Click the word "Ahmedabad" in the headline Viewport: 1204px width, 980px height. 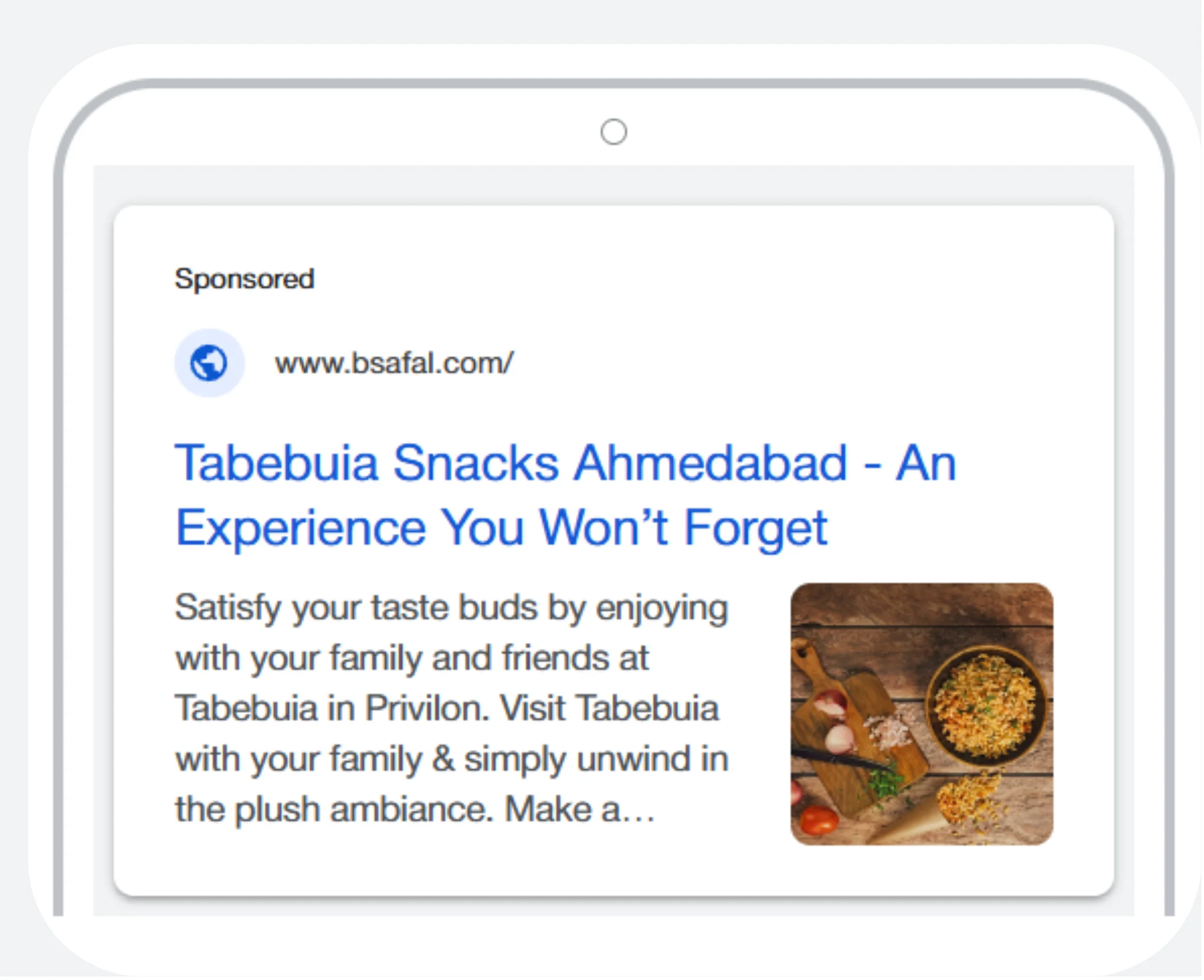(710, 464)
